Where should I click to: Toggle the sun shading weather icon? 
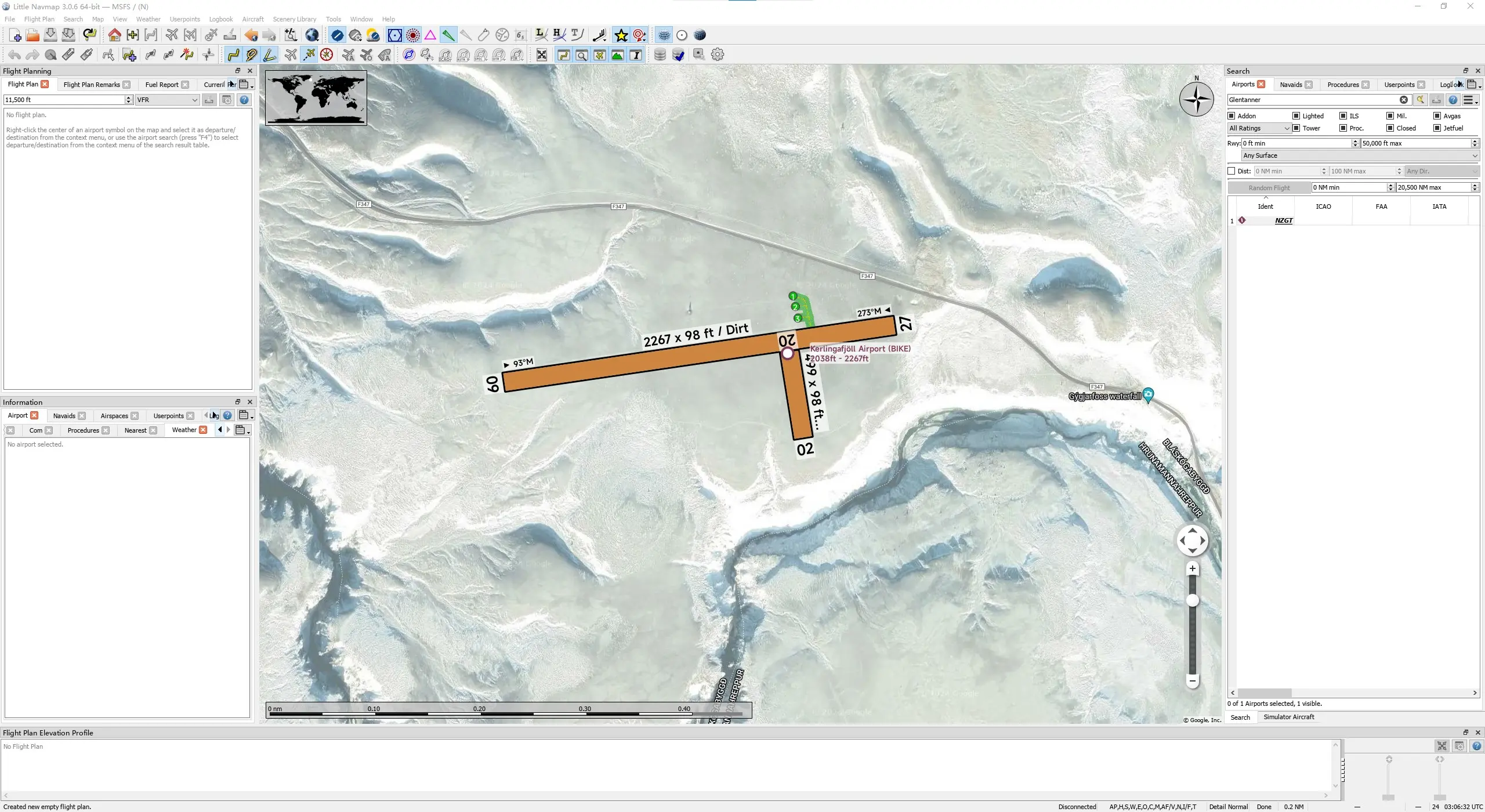click(x=373, y=35)
